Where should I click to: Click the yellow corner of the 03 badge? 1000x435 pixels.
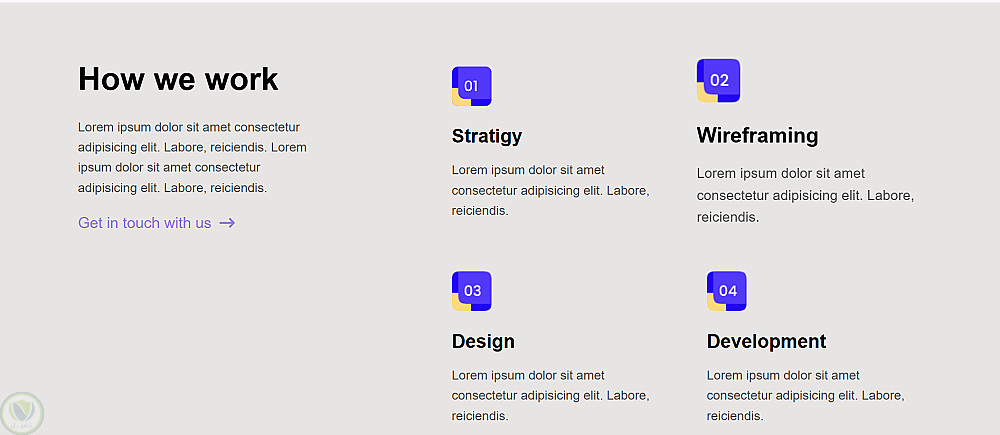(458, 303)
